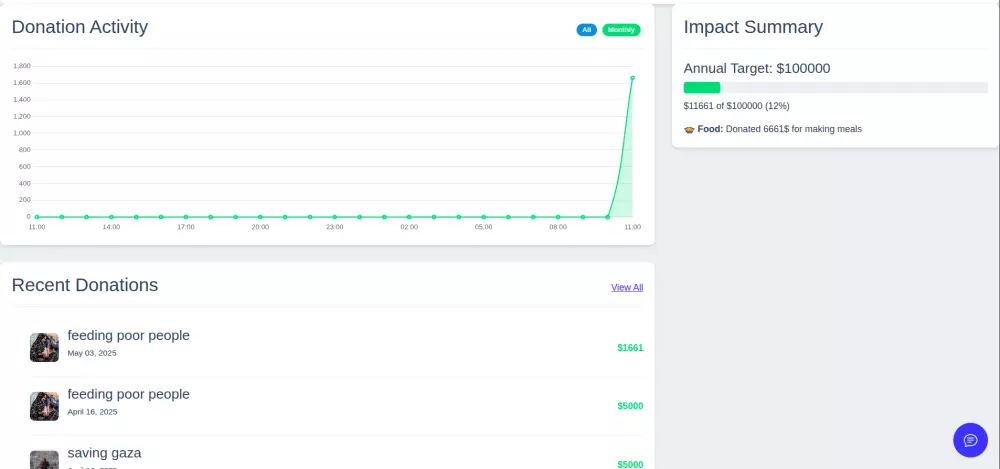Open feeding poor people dated May 03
The width and height of the screenshot is (1000, 469).
pos(128,335)
